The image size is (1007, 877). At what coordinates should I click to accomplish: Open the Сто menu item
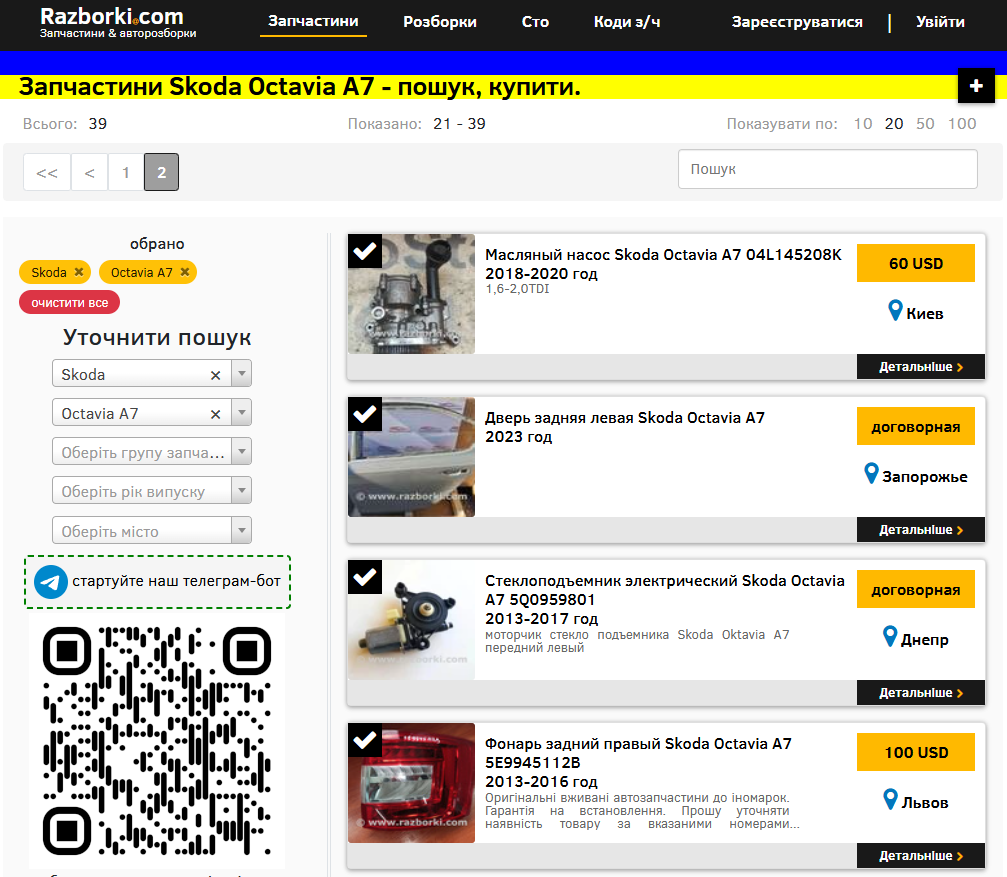point(535,22)
